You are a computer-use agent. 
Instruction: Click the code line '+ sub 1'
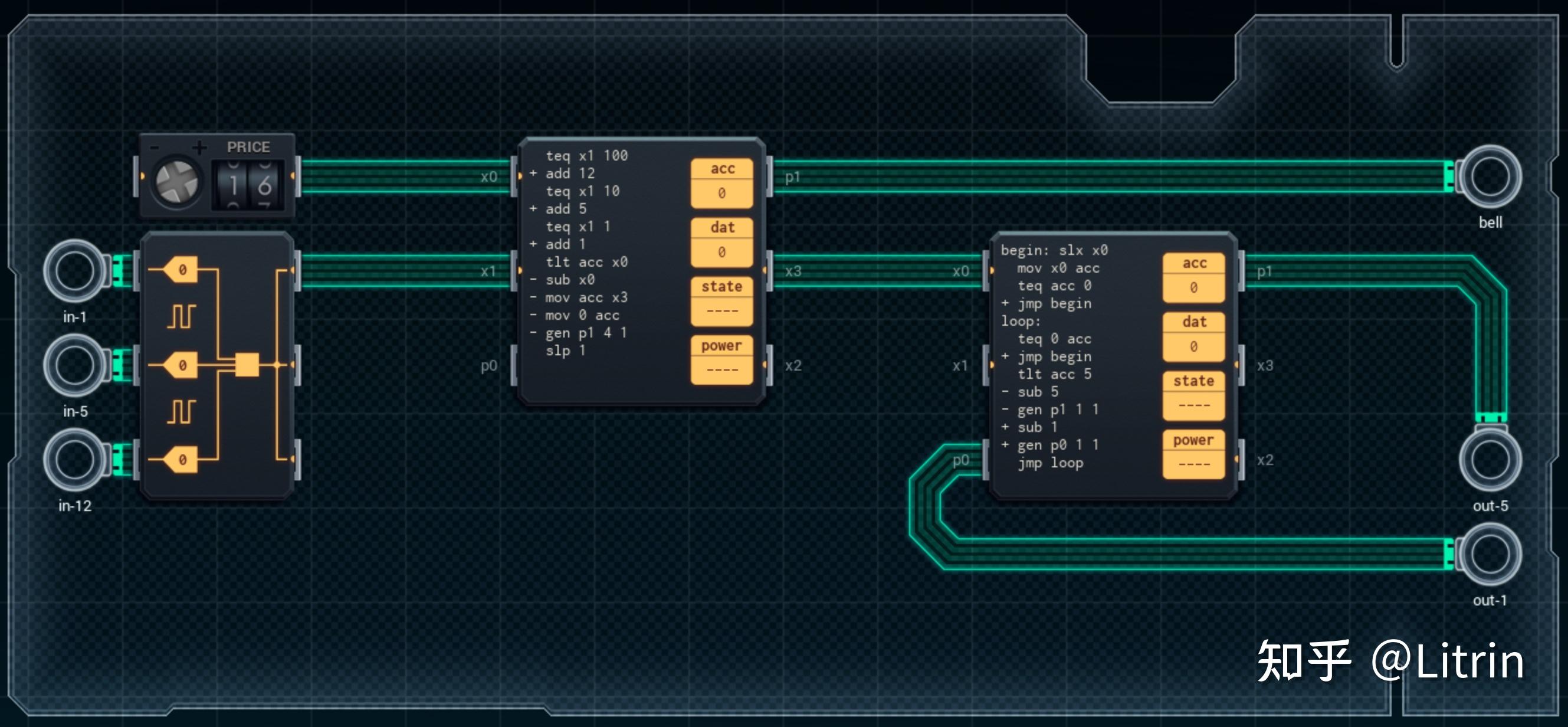click(1030, 427)
